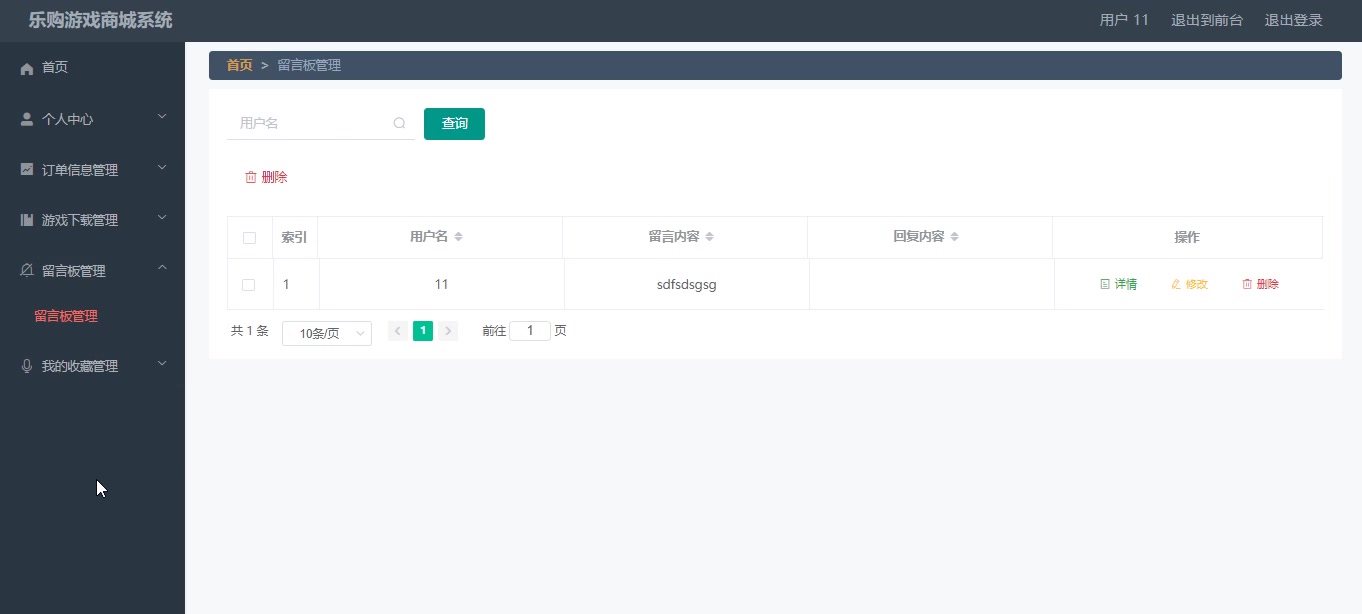Click the 首页 breadcrumb link
Viewport: 1362px width, 614px height.
coord(239,65)
